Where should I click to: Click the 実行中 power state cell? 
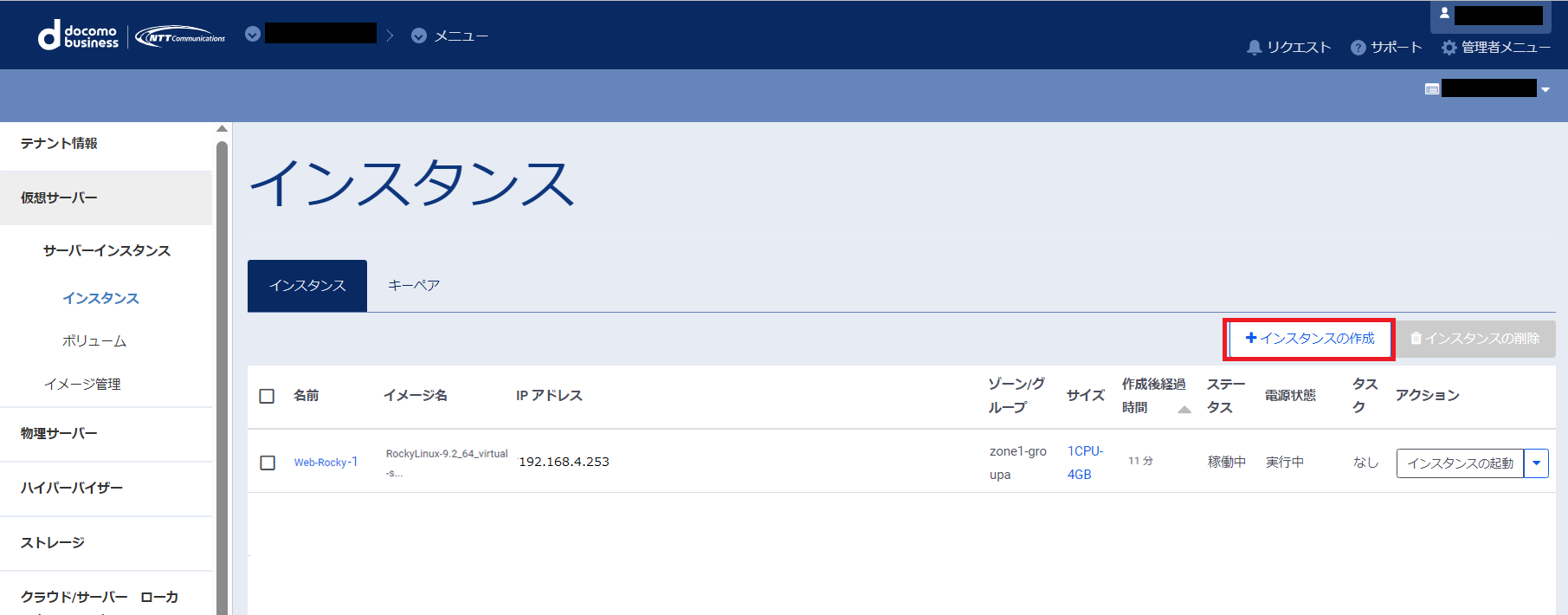tap(1285, 463)
